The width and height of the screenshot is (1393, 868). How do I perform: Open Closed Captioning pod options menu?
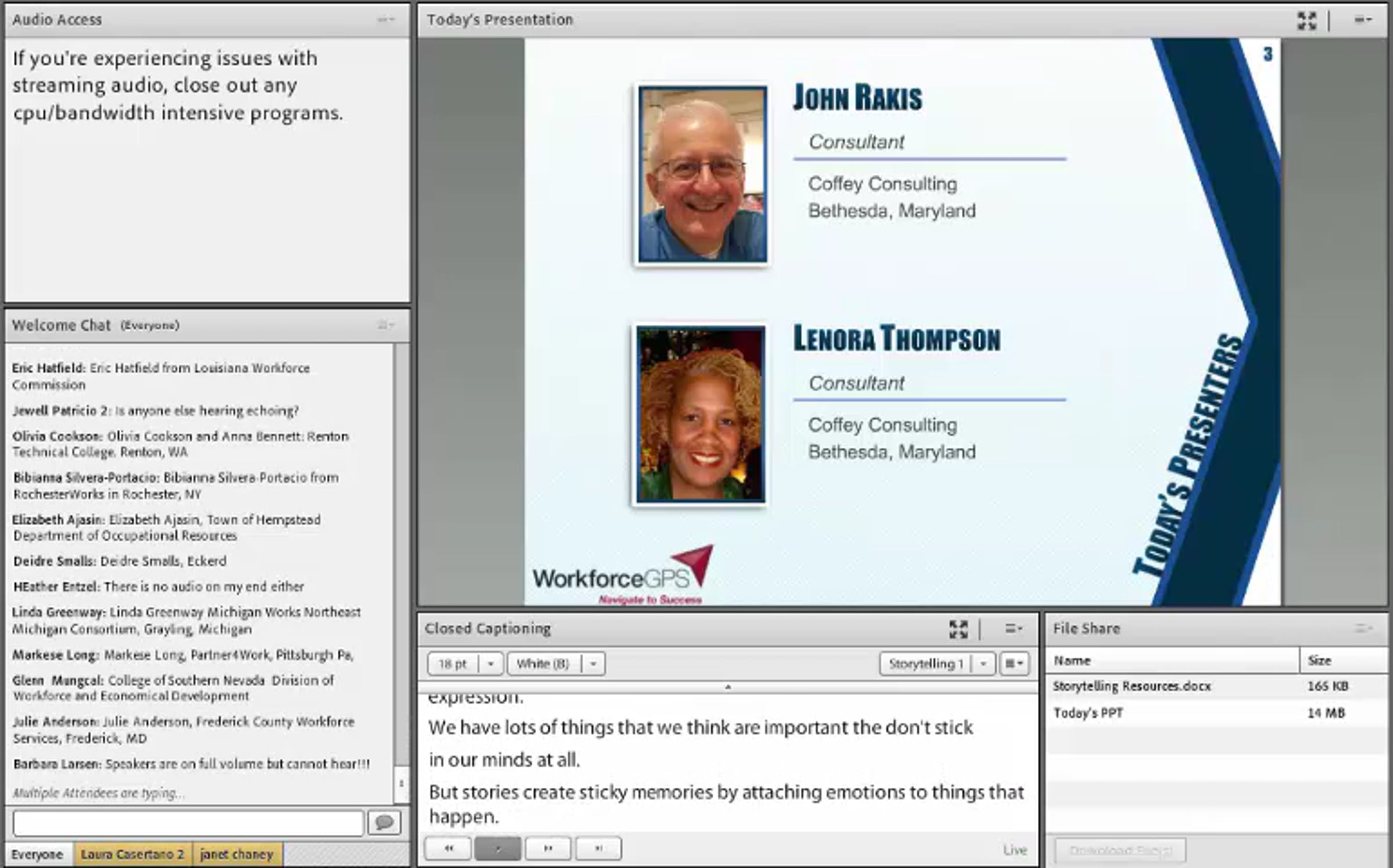pyautogui.click(x=1013, y=628)
